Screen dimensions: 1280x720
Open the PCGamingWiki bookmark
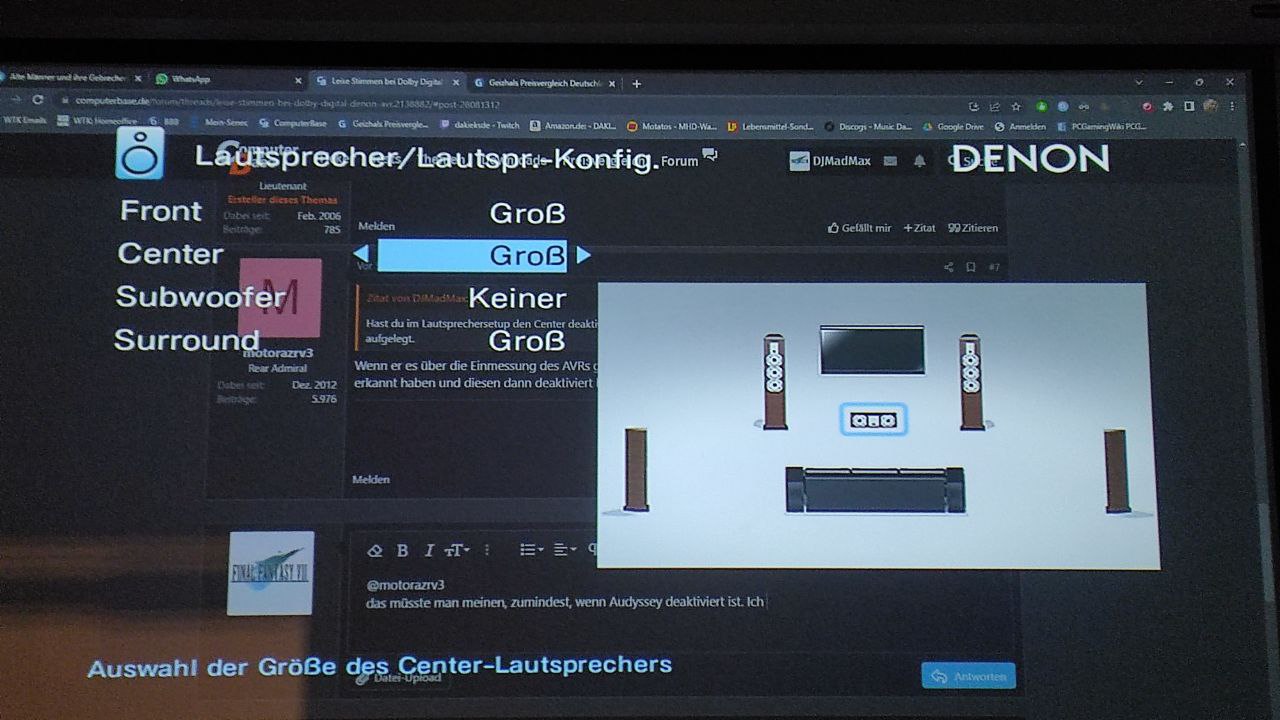point(1102,127)
